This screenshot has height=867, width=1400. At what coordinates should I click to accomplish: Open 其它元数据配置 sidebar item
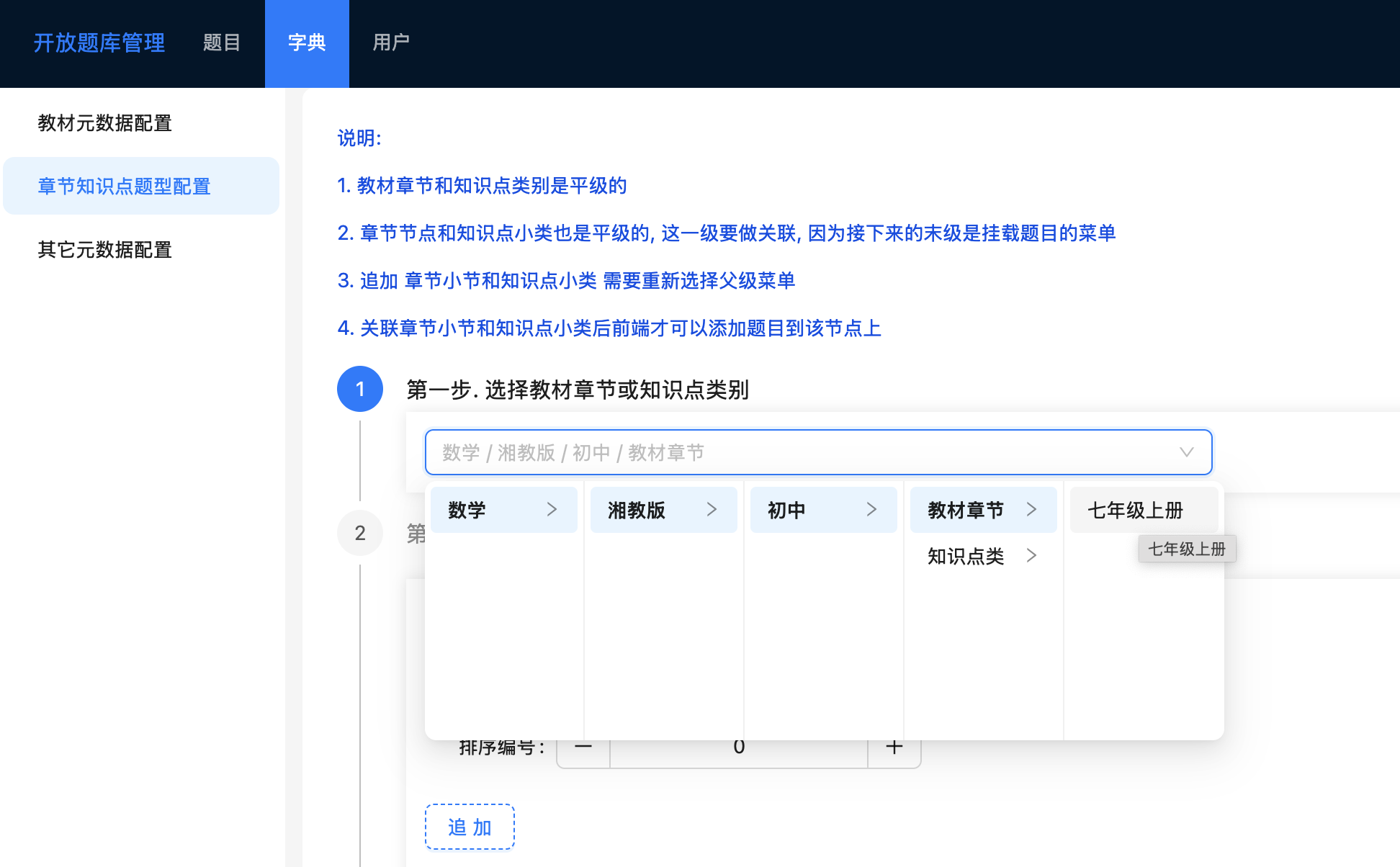pos(105,250)
